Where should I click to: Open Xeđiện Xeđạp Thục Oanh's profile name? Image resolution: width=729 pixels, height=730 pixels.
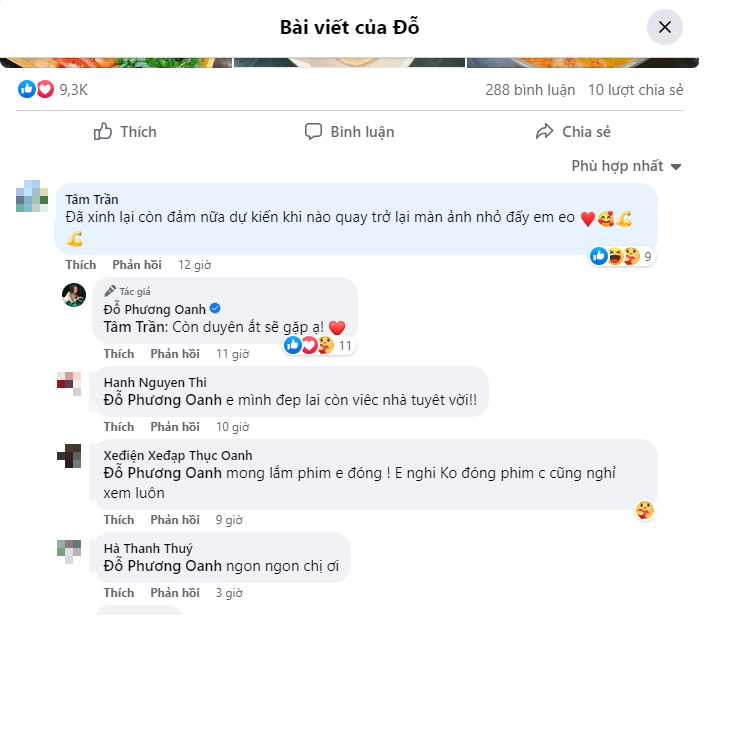178,455
